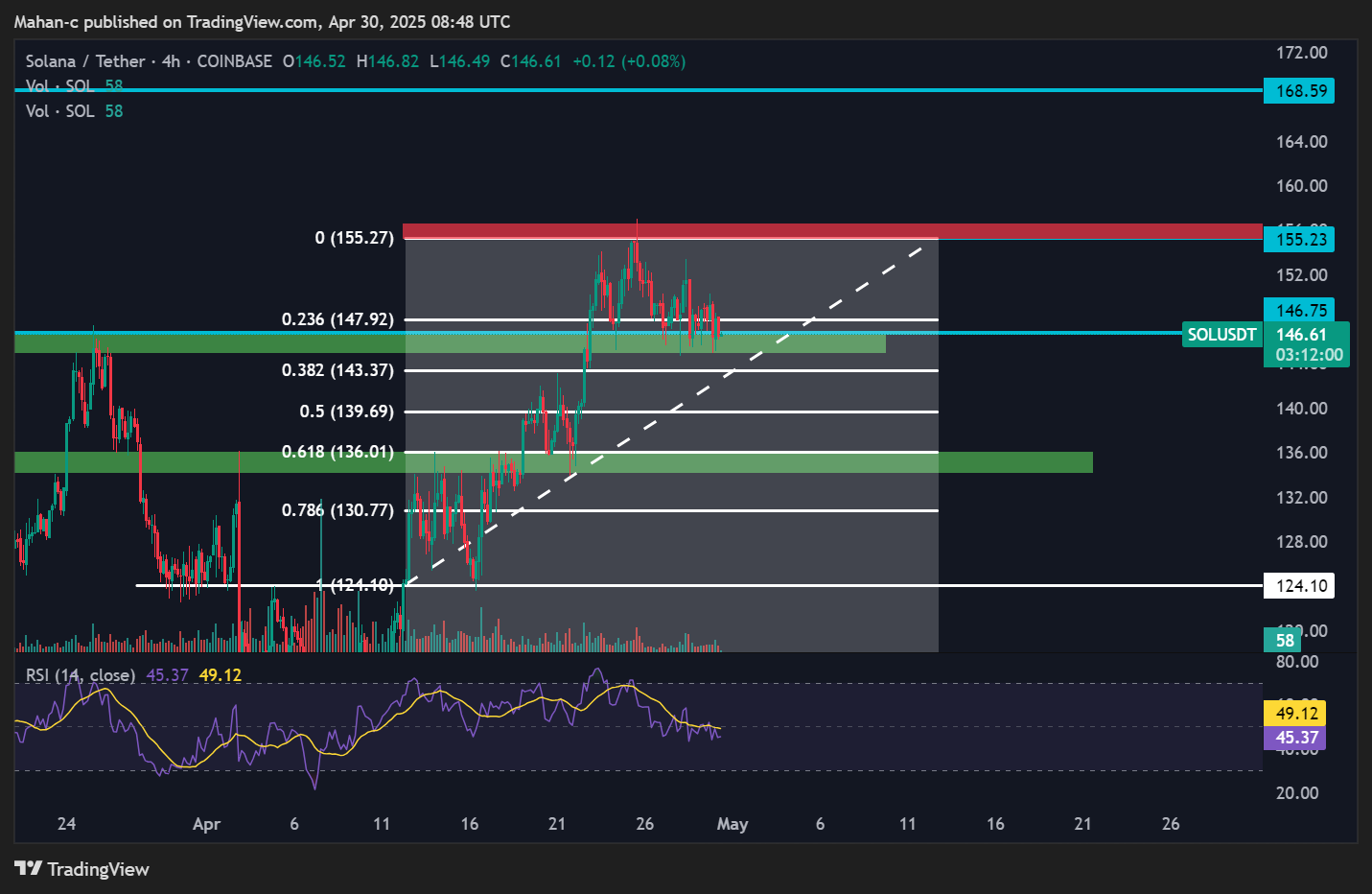Click the Apr label on time axis

(x=206, y=824)
